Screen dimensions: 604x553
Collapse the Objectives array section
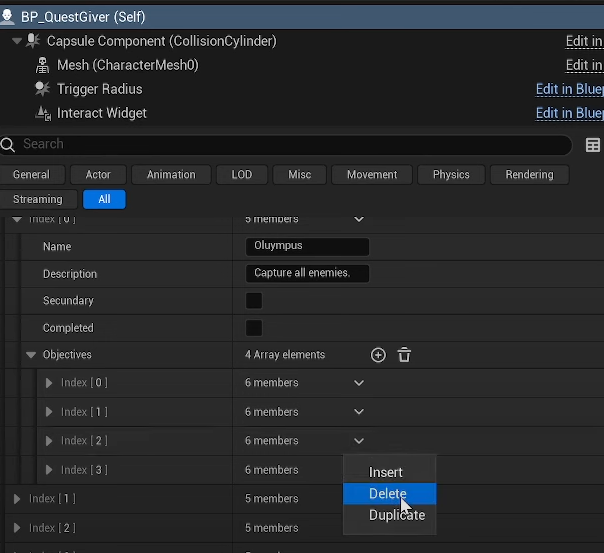point(31,355)
